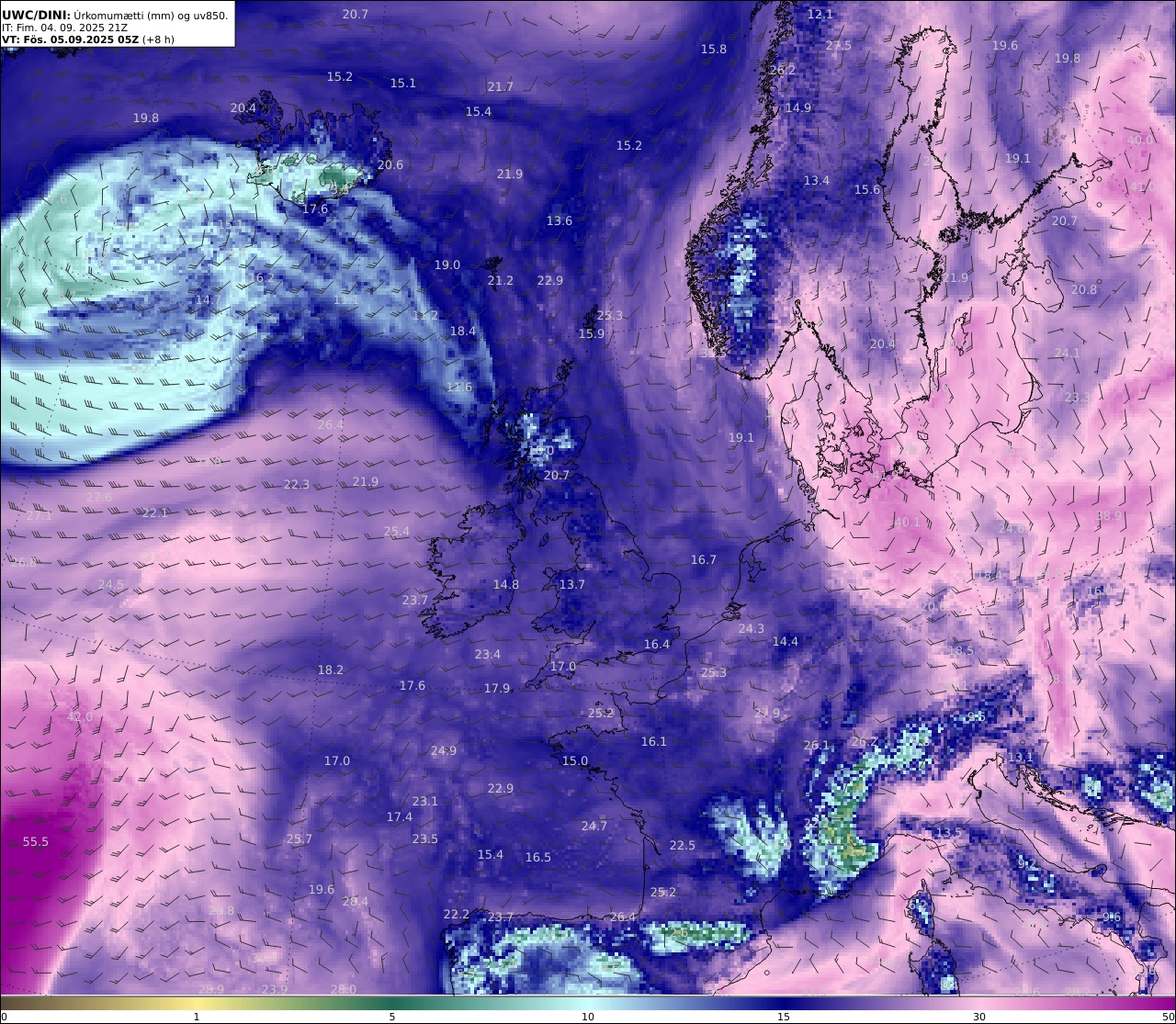Screen dimensions: 1176x1024
Task: Click the colorbar tick label 5
Action: point(392,1017)
